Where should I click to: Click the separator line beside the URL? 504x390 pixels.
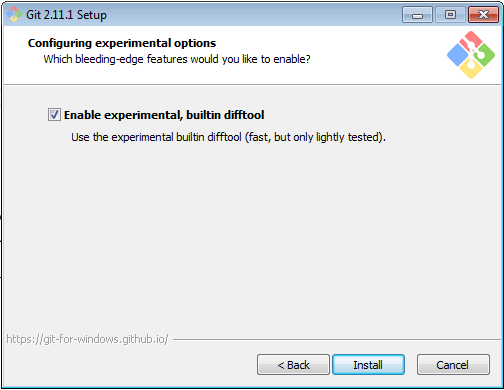point(337,340)
